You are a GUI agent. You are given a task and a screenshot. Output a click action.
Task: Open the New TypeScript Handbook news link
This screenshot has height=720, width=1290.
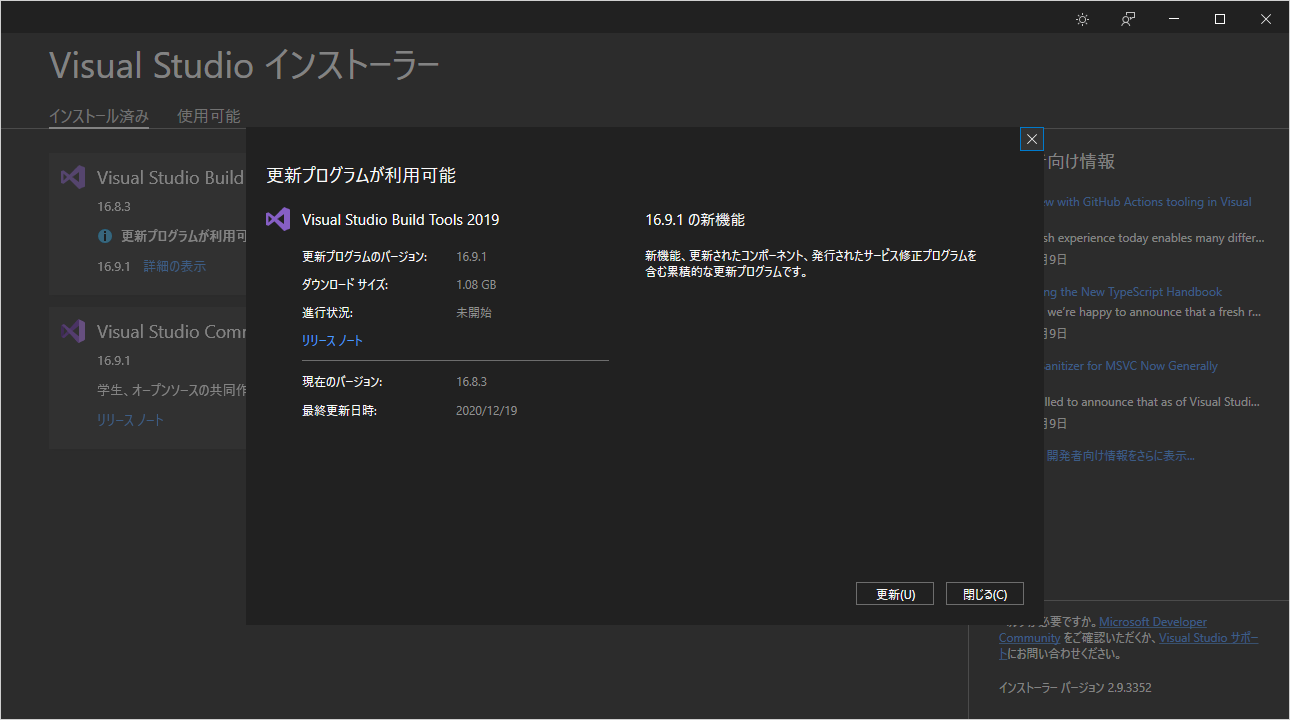point(1133,292)
